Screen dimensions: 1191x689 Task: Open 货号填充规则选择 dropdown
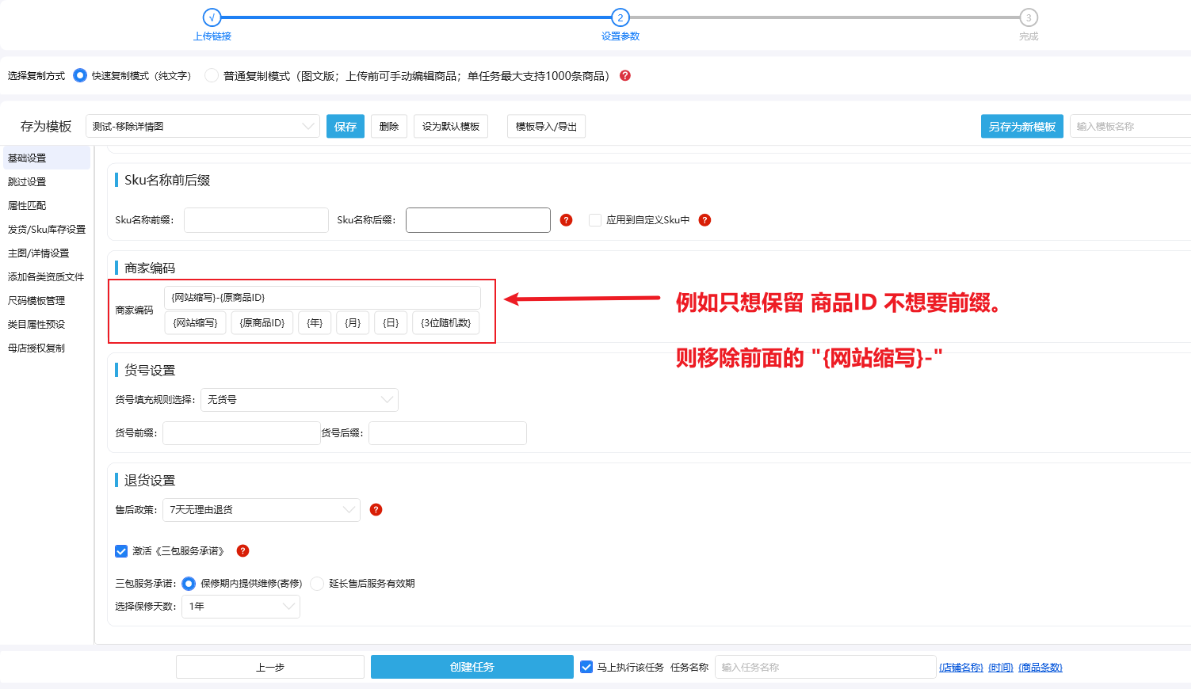[x=299, y=400]
